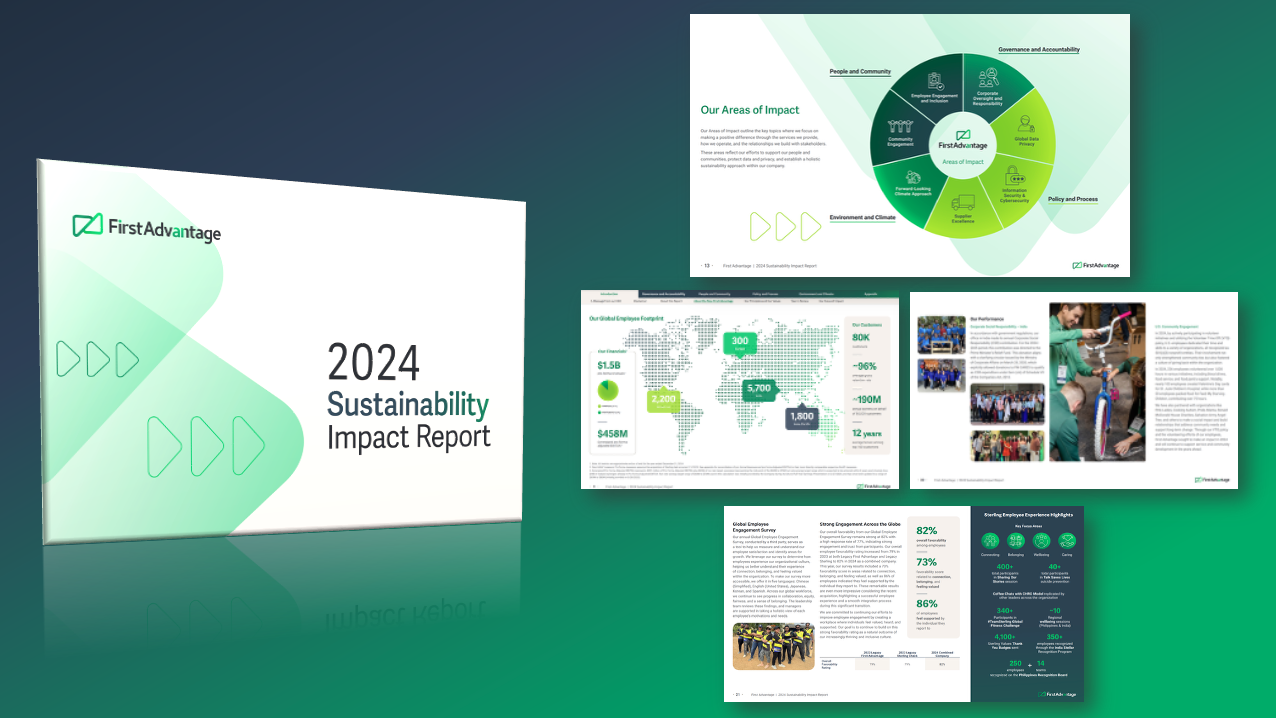Screen dimensions: 1276x718
Task: Click the 40+ participants figure
Action: click(x=1054, y=567)
